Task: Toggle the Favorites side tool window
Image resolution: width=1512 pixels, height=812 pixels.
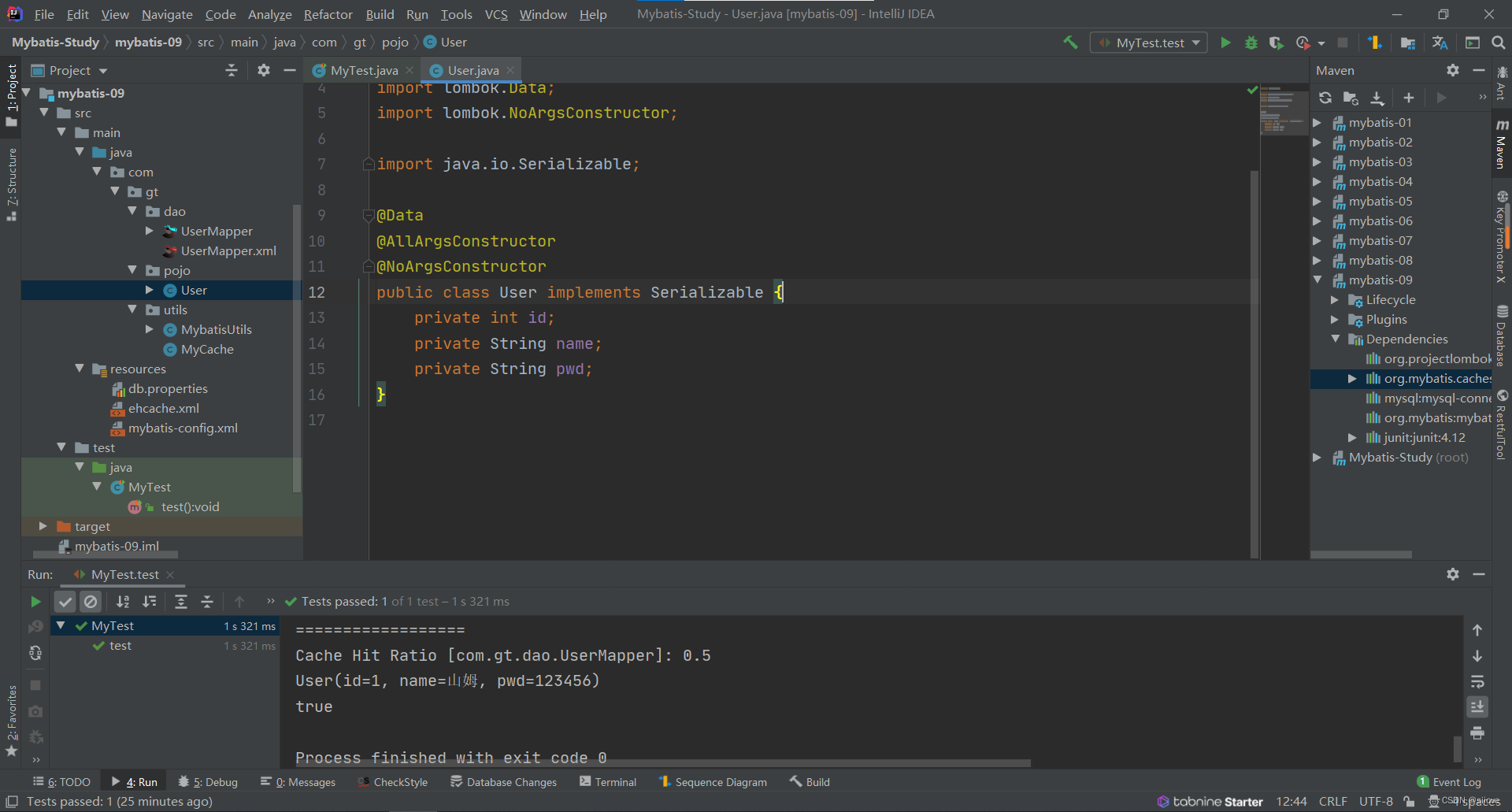Action: 12,720
